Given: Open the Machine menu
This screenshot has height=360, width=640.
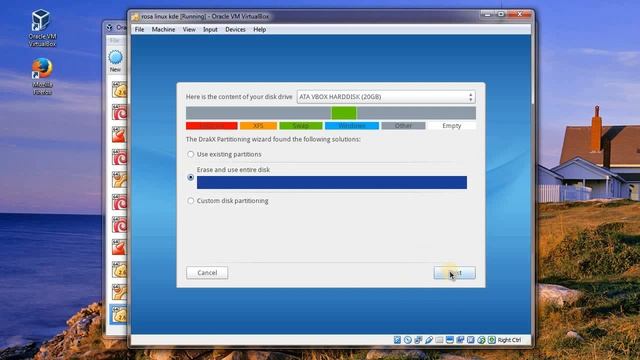Looking at the screenshot, I should pos(163,29).
